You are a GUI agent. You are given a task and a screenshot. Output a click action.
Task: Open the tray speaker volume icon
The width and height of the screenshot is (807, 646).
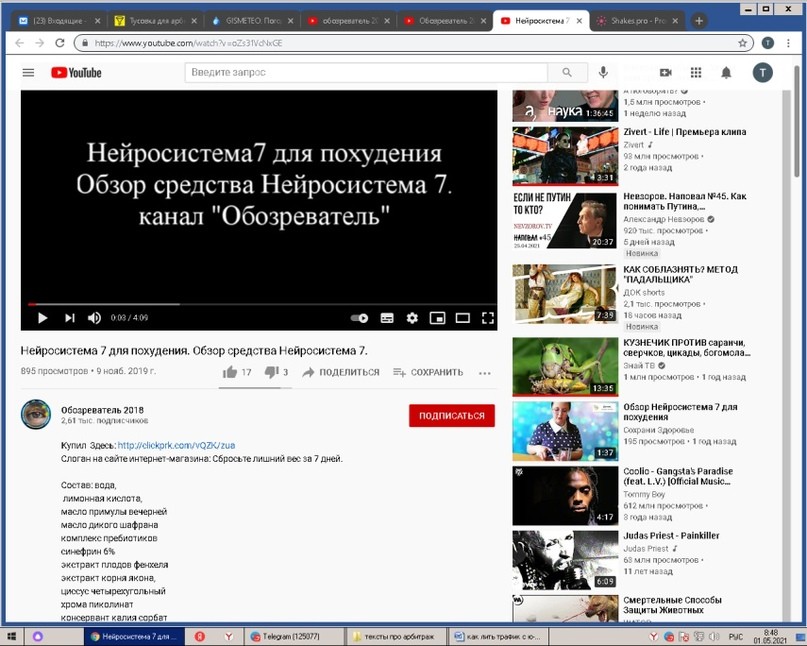coord(713,637)
